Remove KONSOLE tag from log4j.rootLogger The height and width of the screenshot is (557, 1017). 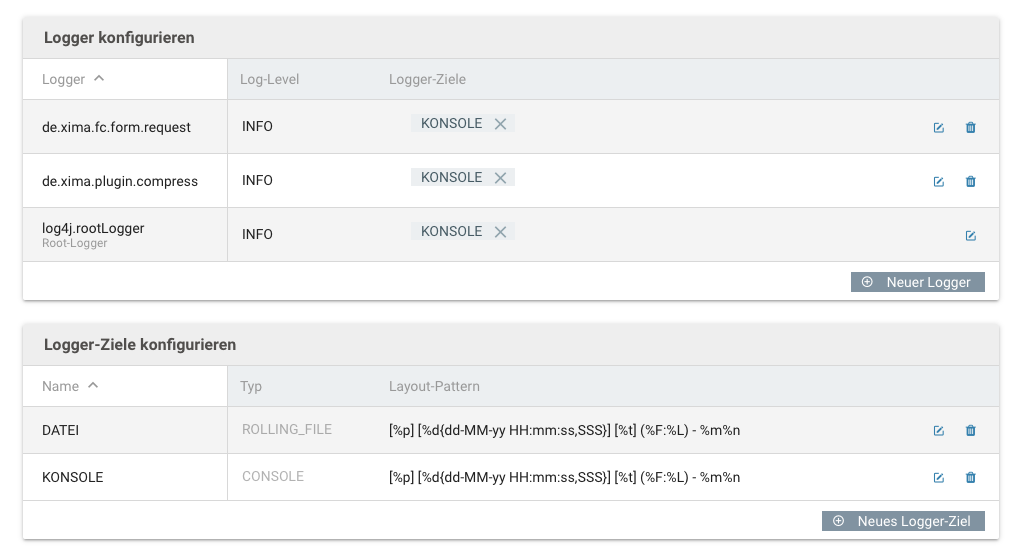[x=500, y=231]
